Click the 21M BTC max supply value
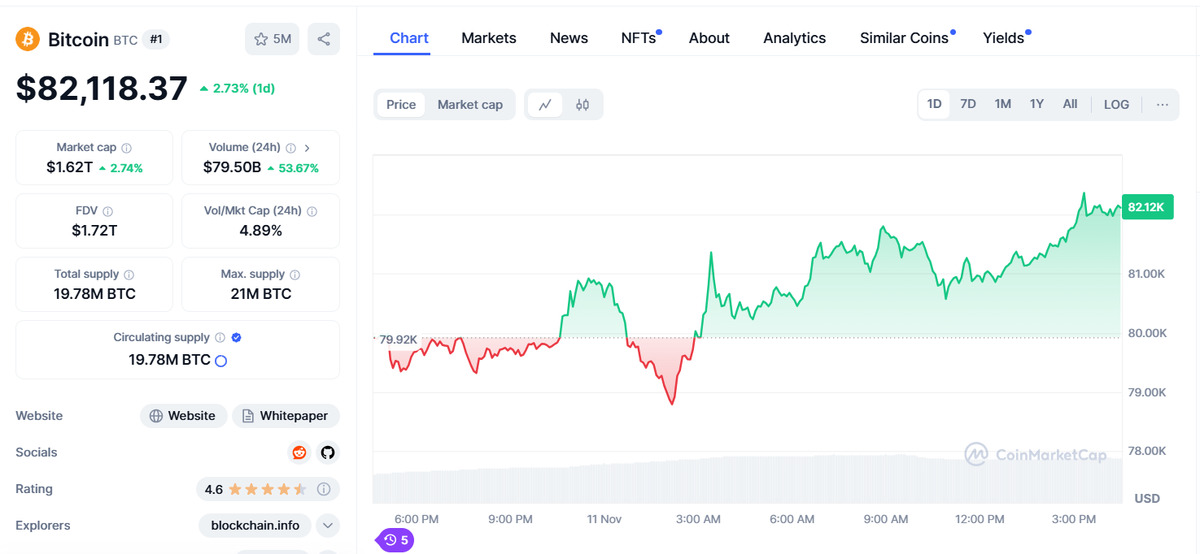Image resolution: width=1200 pixels, height=554 pixels. pyautogui.click(x=260, y=294)
